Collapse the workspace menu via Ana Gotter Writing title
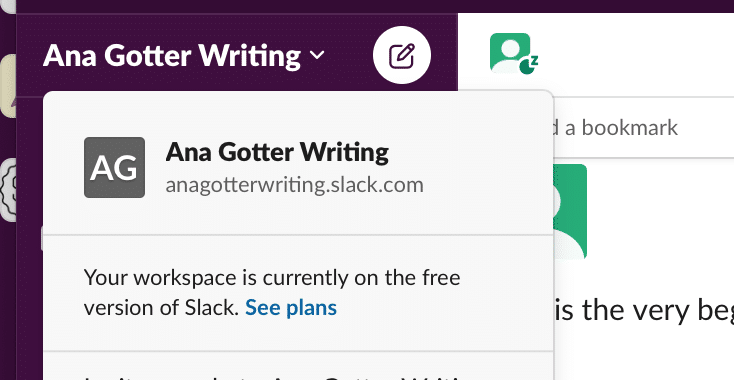 click(x=172, y=56)
